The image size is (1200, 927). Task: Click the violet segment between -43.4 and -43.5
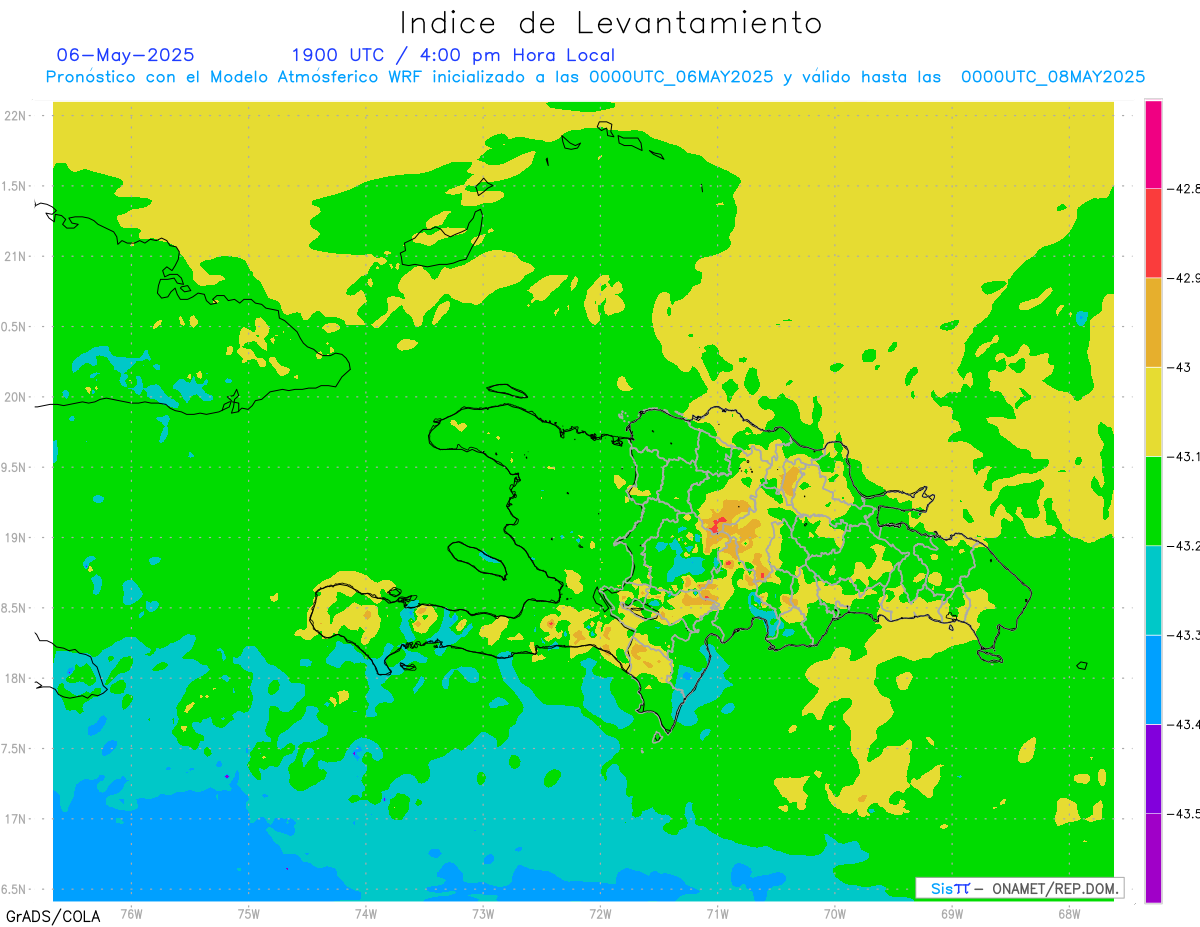[x=1153, y=768]
